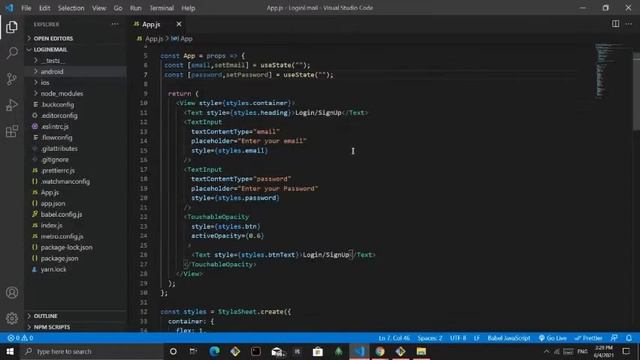Open notifications bell in status bar

click(x=629, y=338)
